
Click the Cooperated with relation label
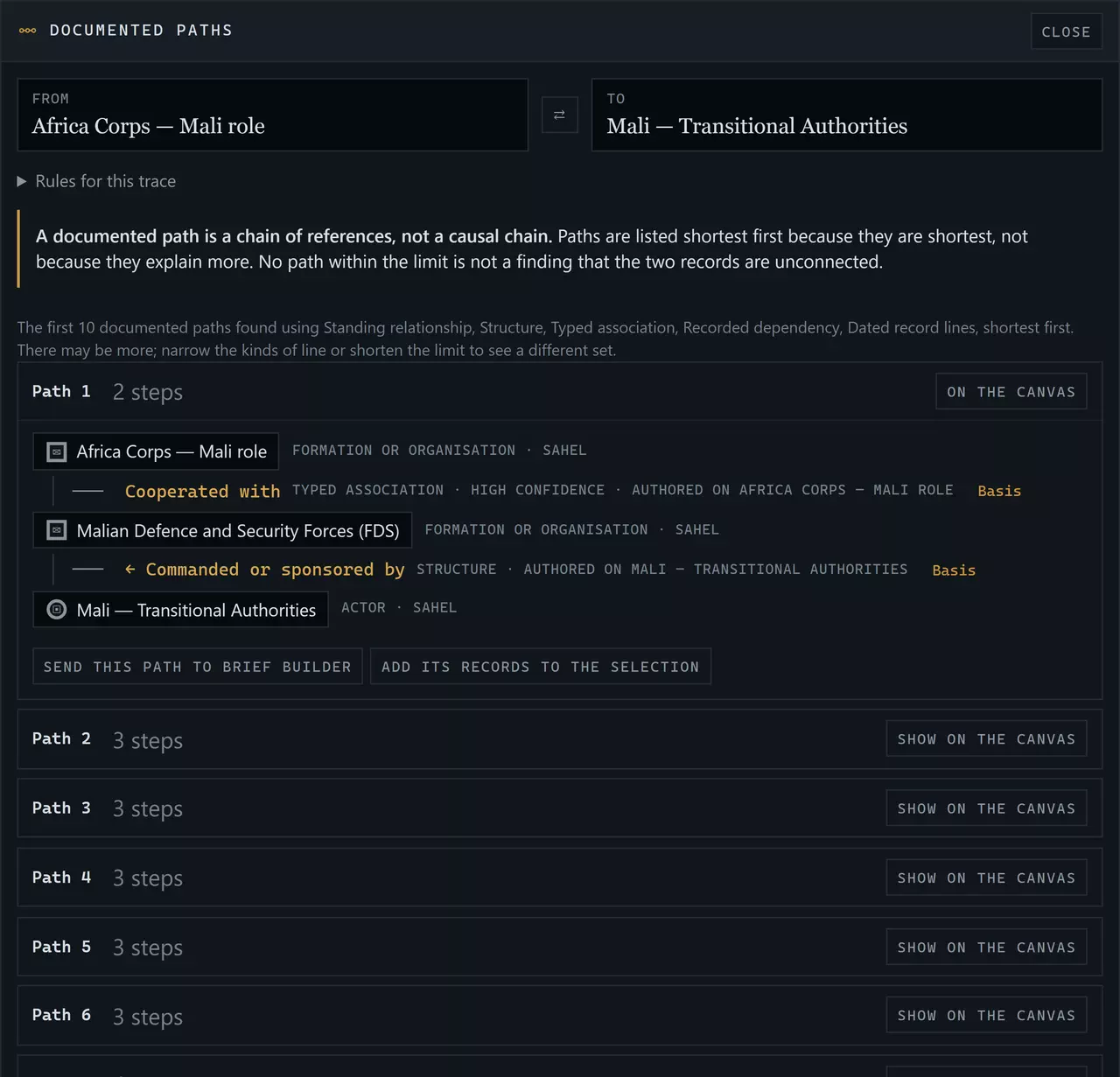(202, 492)
